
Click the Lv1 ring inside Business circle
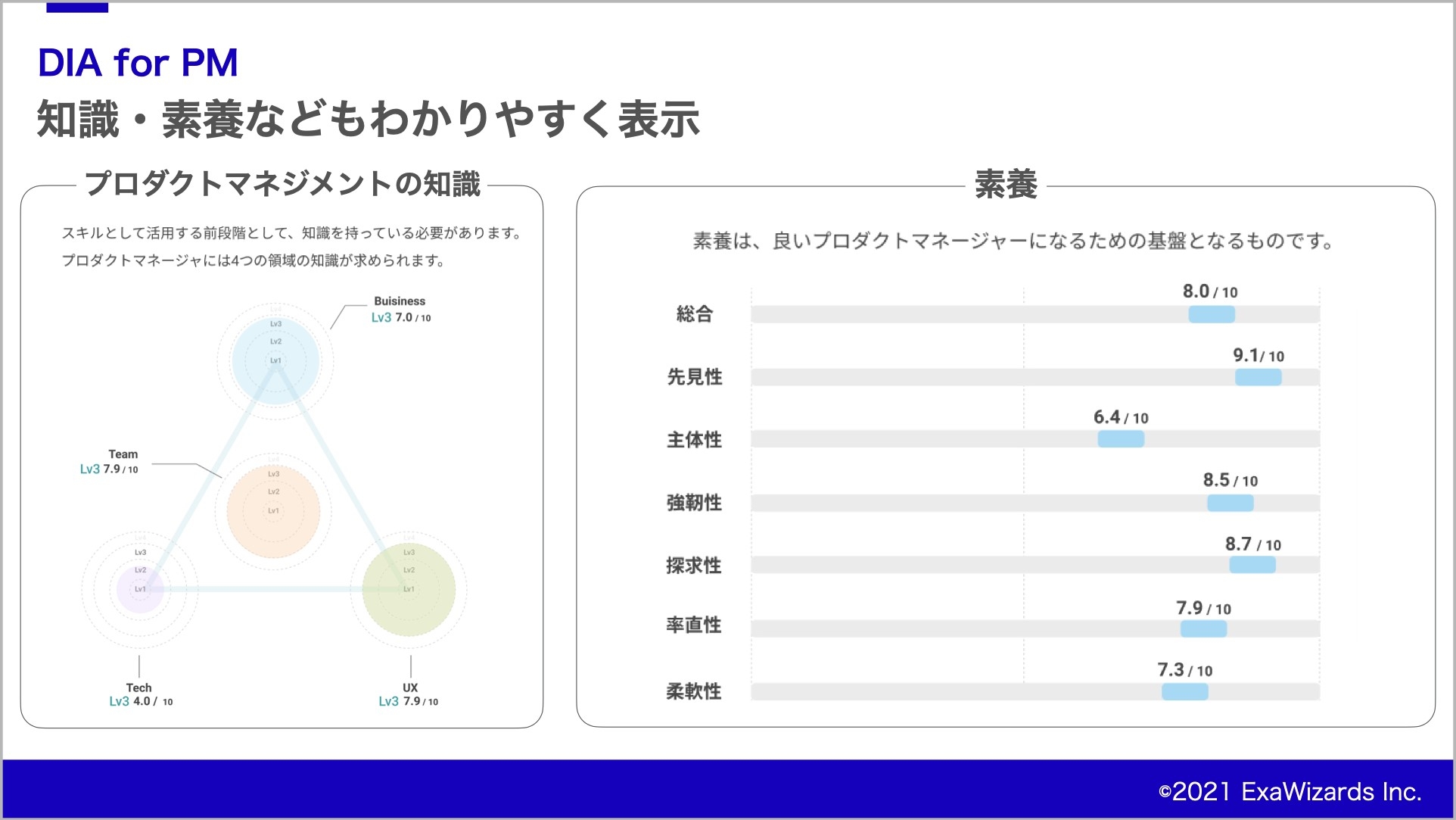[275, 360]
